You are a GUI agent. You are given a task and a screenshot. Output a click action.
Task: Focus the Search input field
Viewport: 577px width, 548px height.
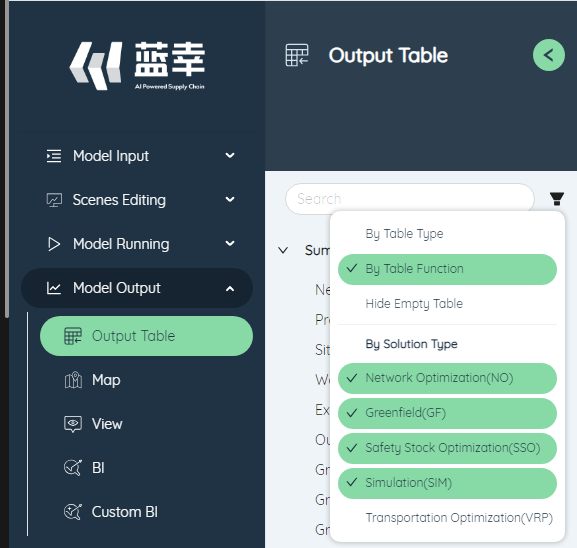point(410,199)
